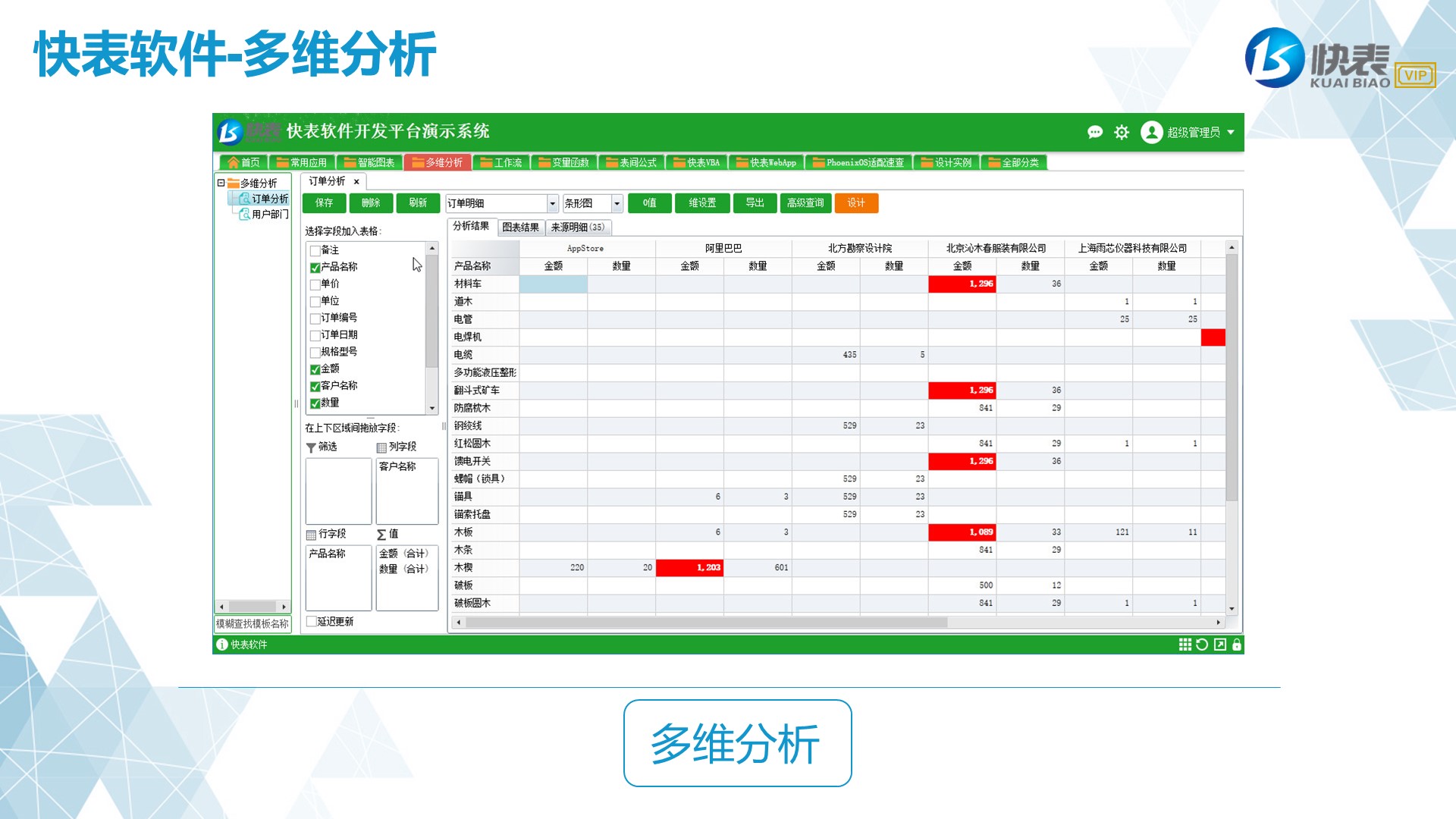Click the refresh icon in status bar
This screenshot has height=819, width=1456.
pos(1202,645)
